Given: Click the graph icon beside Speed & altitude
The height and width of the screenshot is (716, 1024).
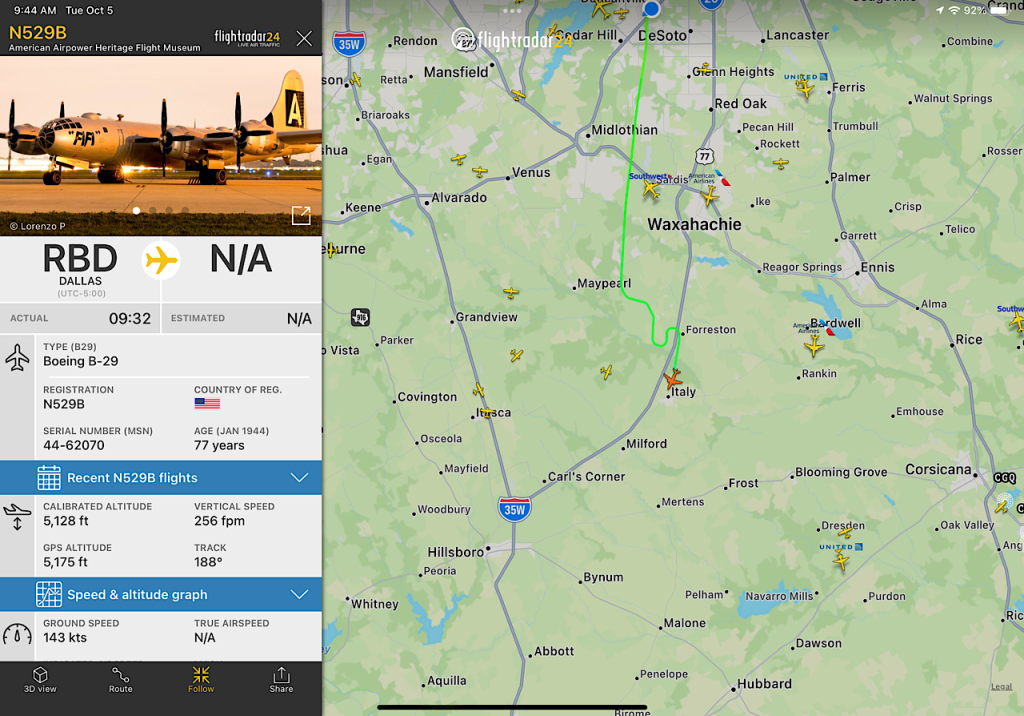Looking at the screenshot, I should tap(49, 594).
